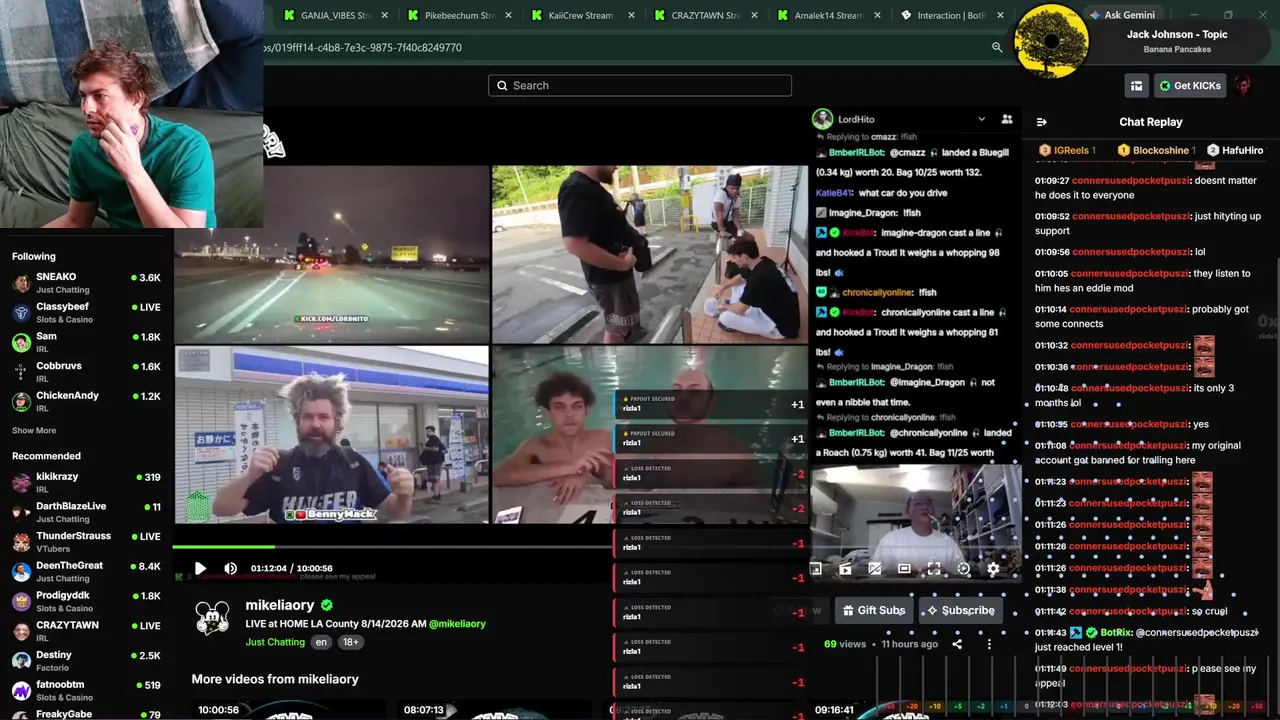Open CRAZYTAWN recommended channel
Viewport: 1280px width, 720px height.
(x=86, y=631)
